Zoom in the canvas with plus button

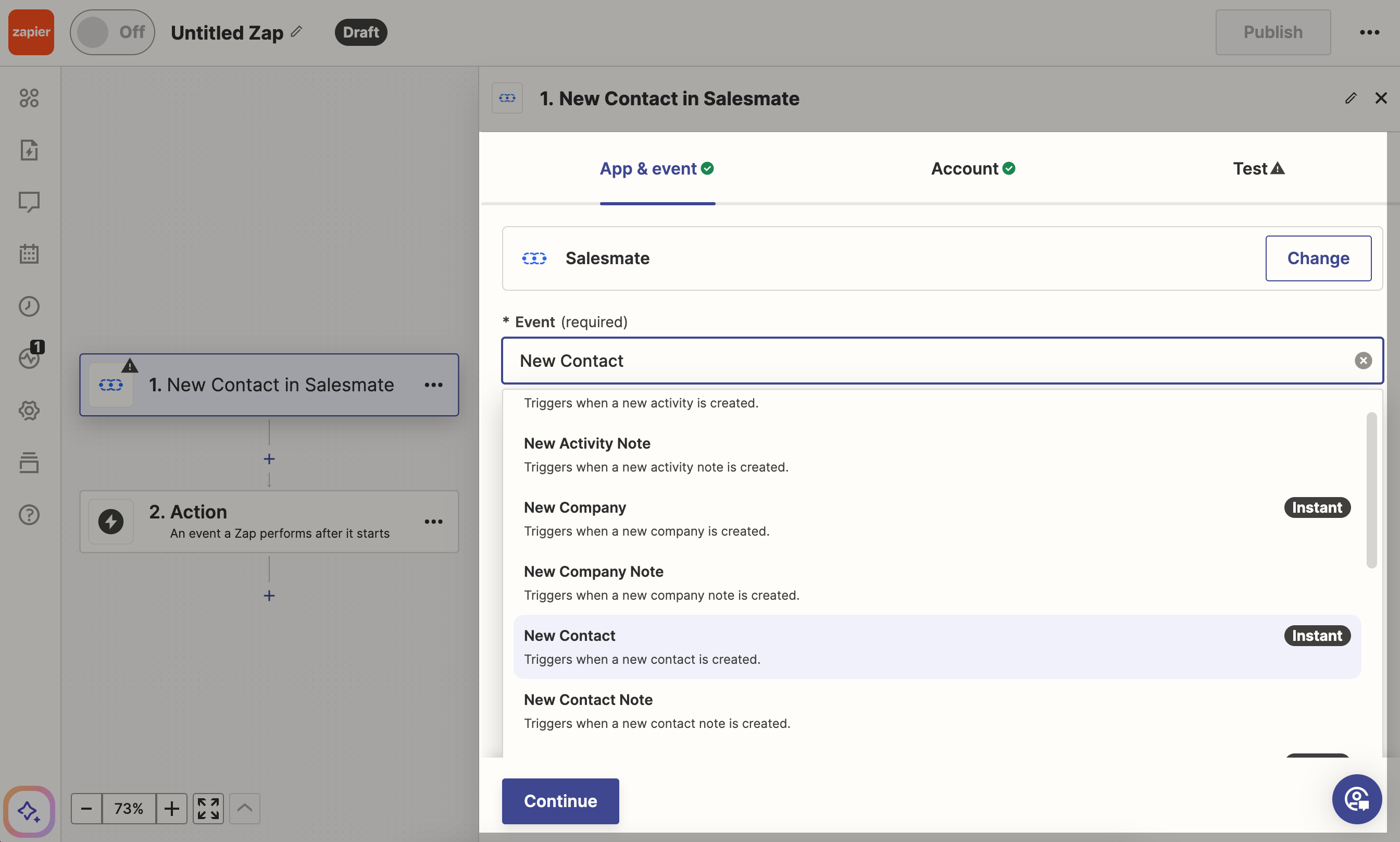pos(172,808)
